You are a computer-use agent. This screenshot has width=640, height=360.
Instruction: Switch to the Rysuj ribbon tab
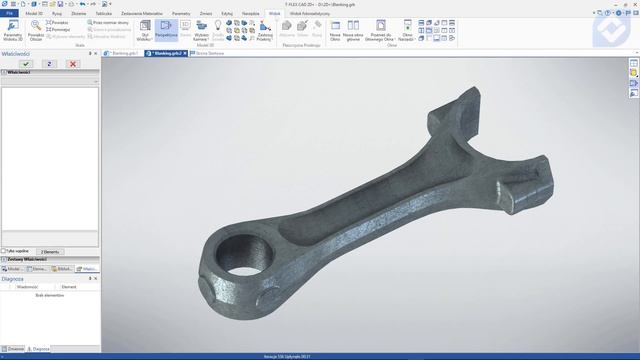(57, 13)
